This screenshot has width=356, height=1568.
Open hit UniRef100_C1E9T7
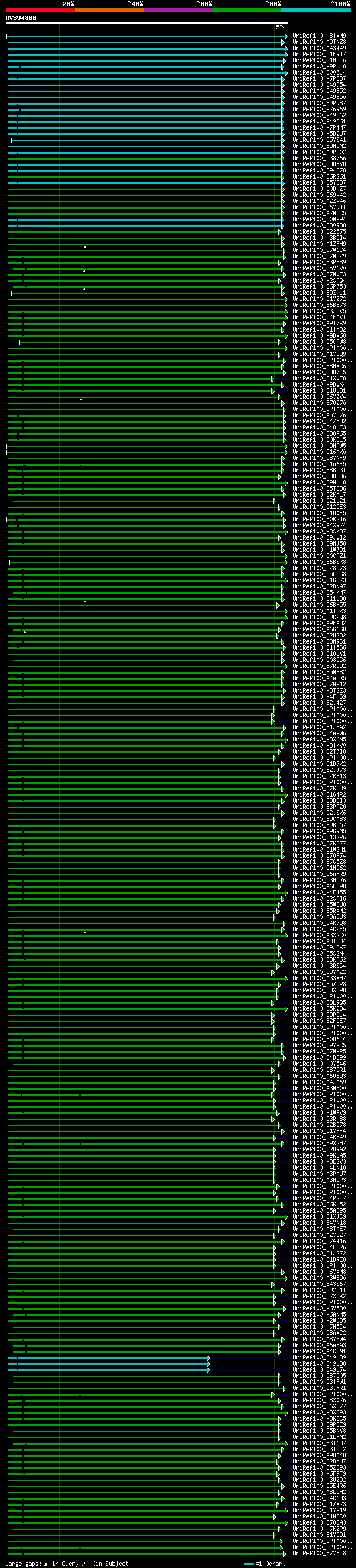pos(319,54)
